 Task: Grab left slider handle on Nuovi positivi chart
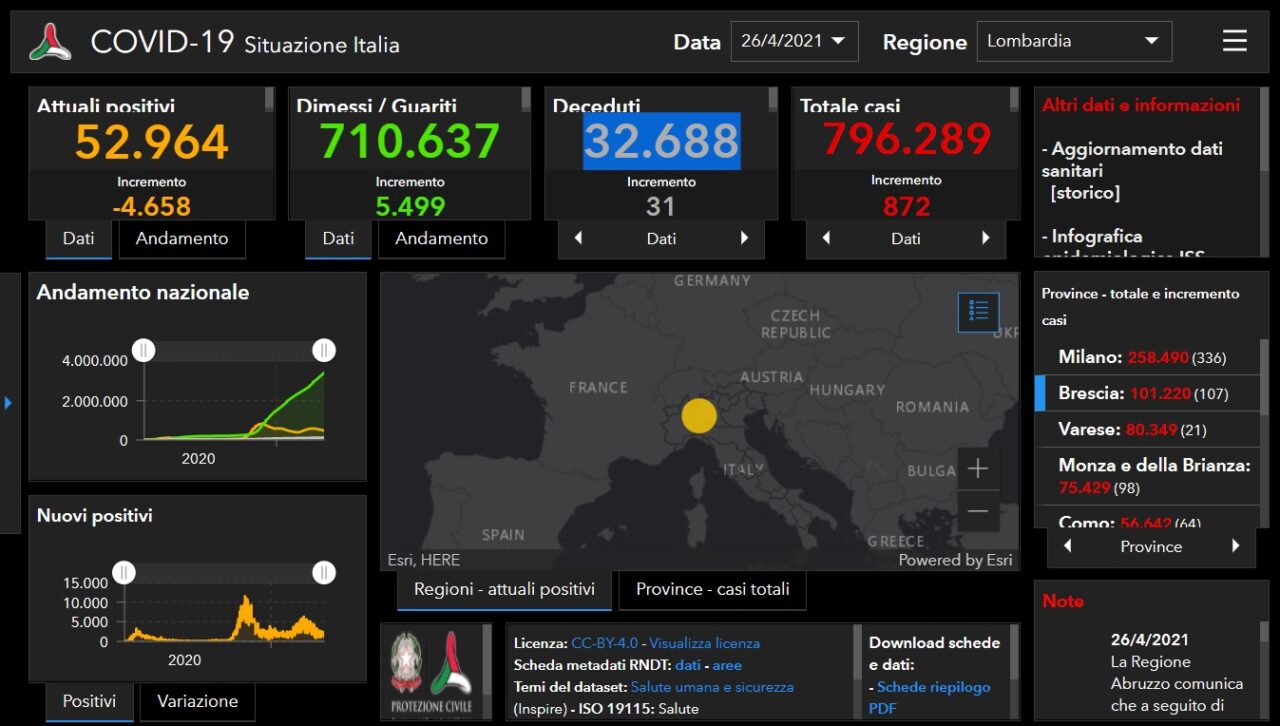[x=123, y=572]
